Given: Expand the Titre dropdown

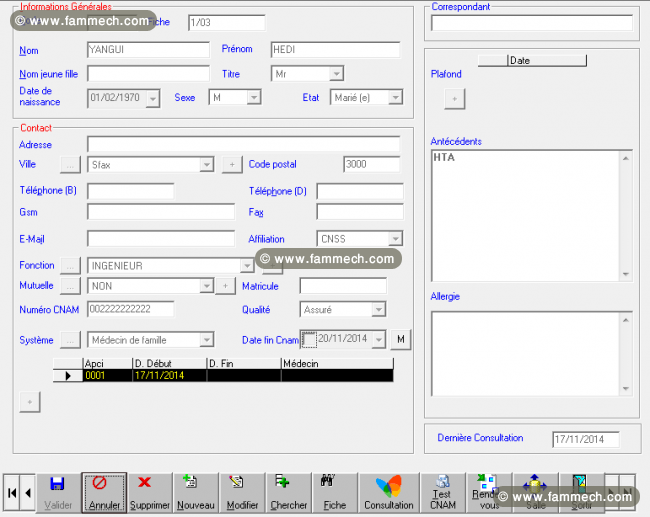Looking at the screenshot, I should pyautogui.click(x=336, y=74).
